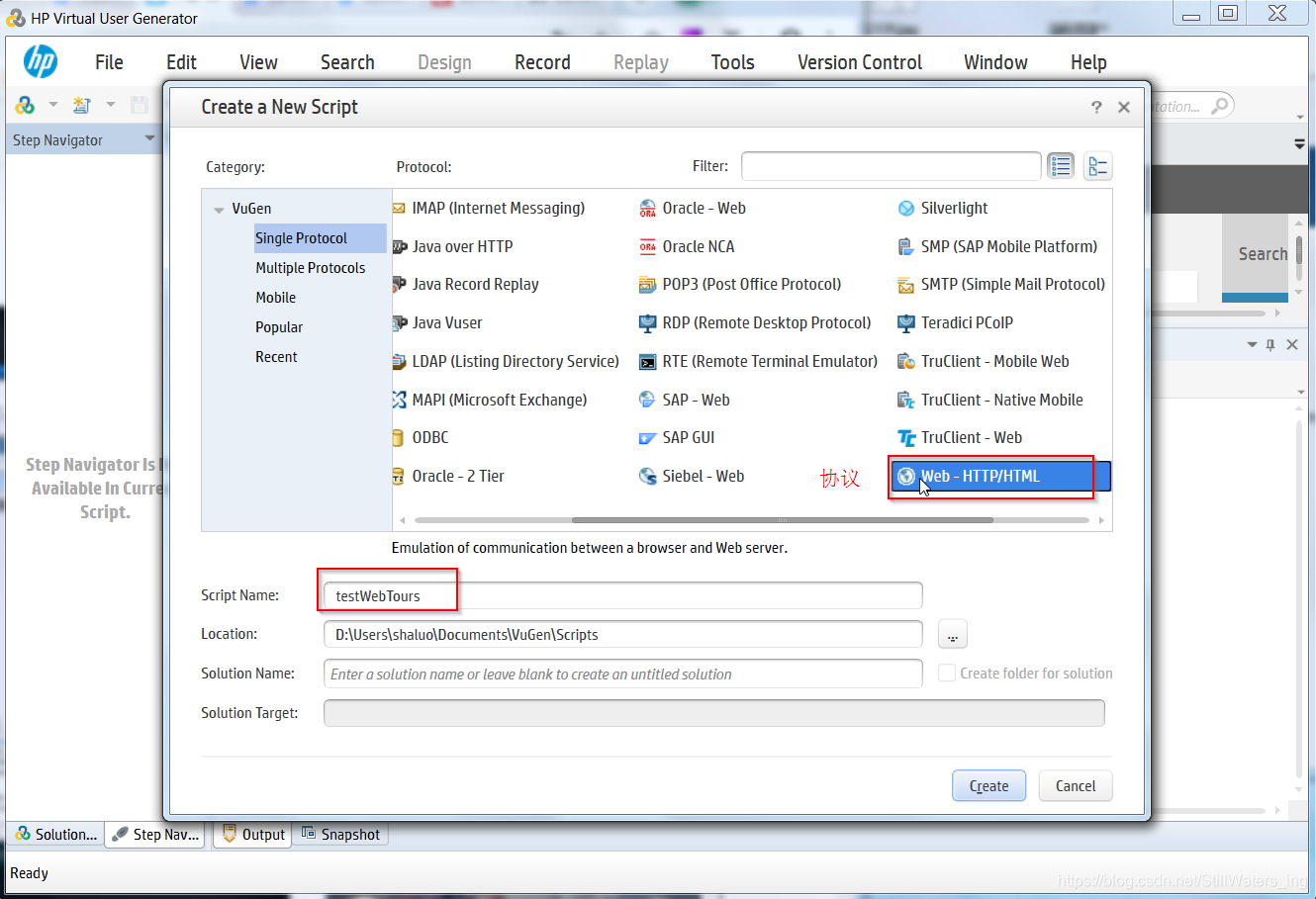Switch to the Output tab
1316x899 pixels.
(253, 835)
